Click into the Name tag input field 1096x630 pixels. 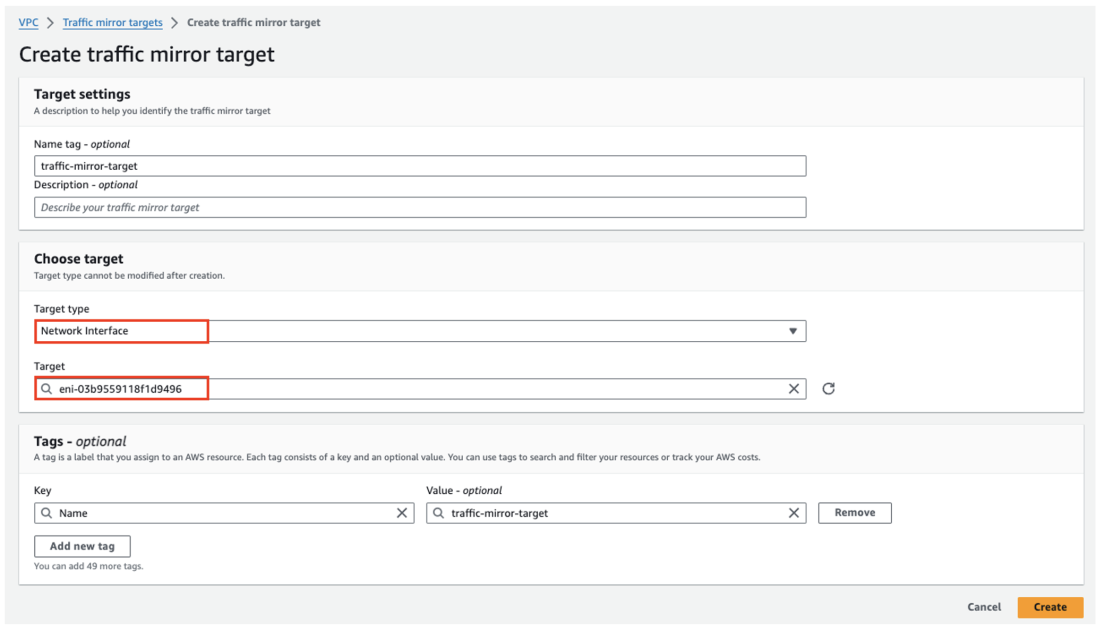pyautogui.click(x=420, y=166)
